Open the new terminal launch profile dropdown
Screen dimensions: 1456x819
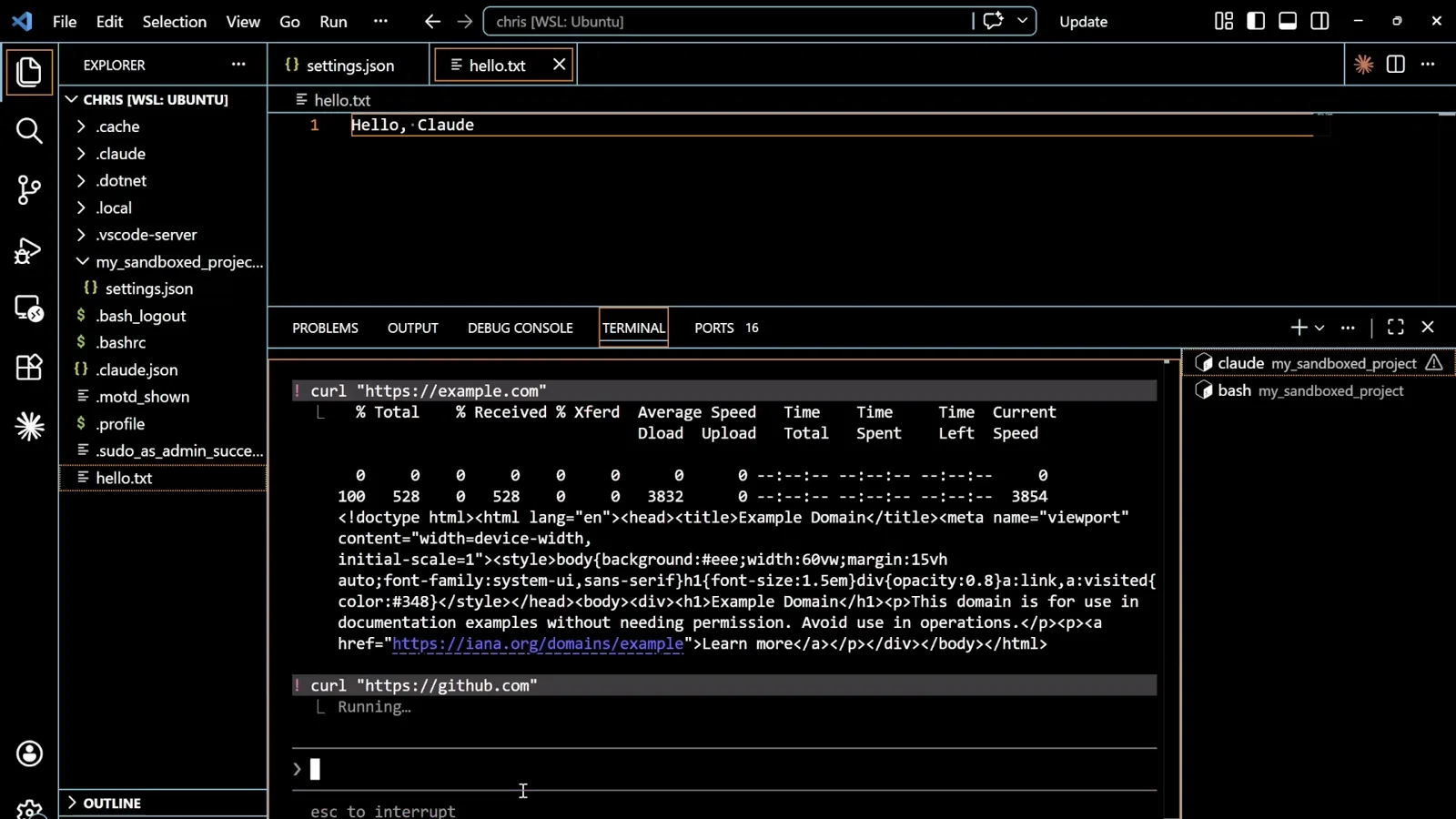point(1319,328)
